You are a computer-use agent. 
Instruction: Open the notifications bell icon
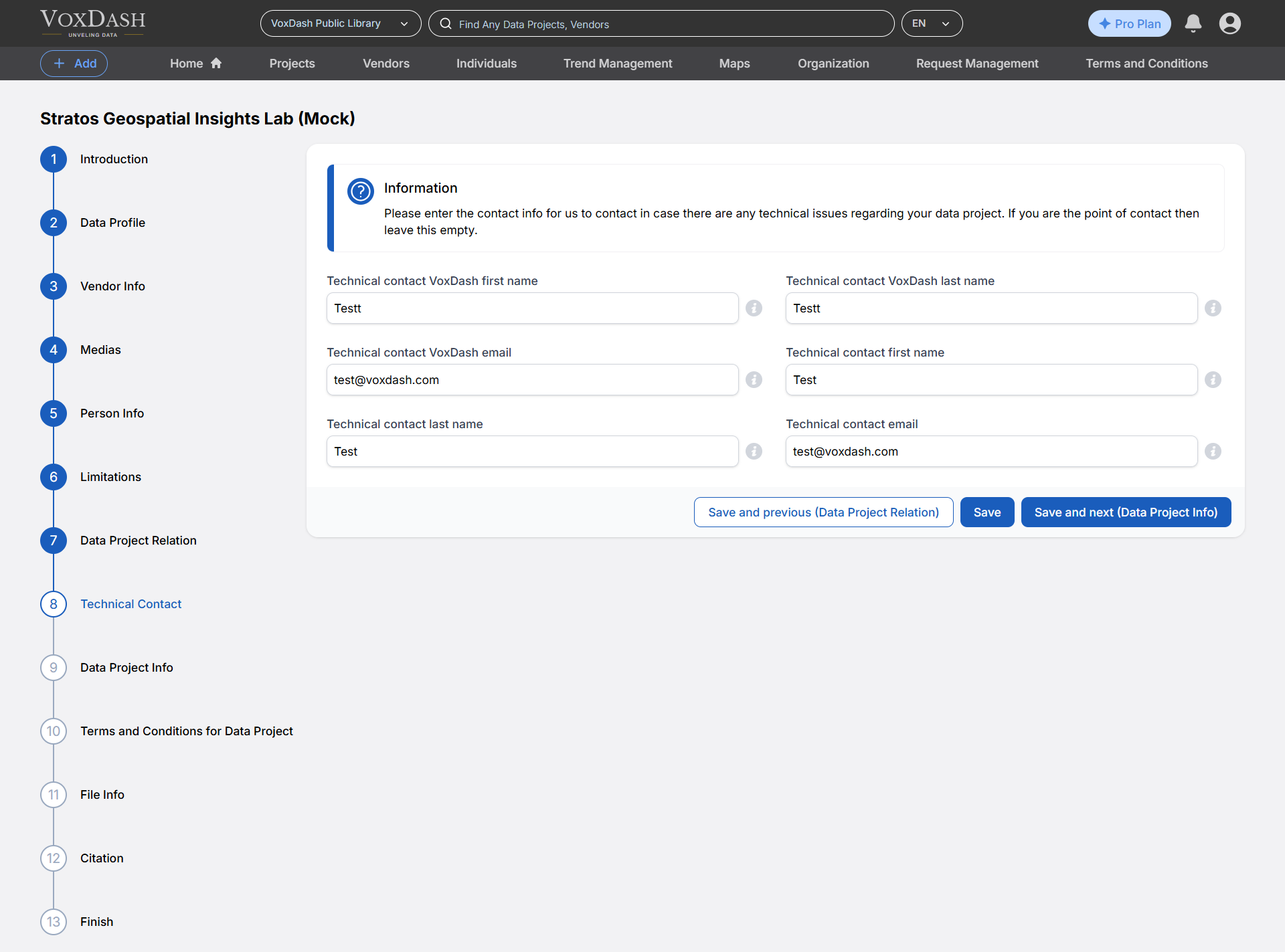(1193, 23)
